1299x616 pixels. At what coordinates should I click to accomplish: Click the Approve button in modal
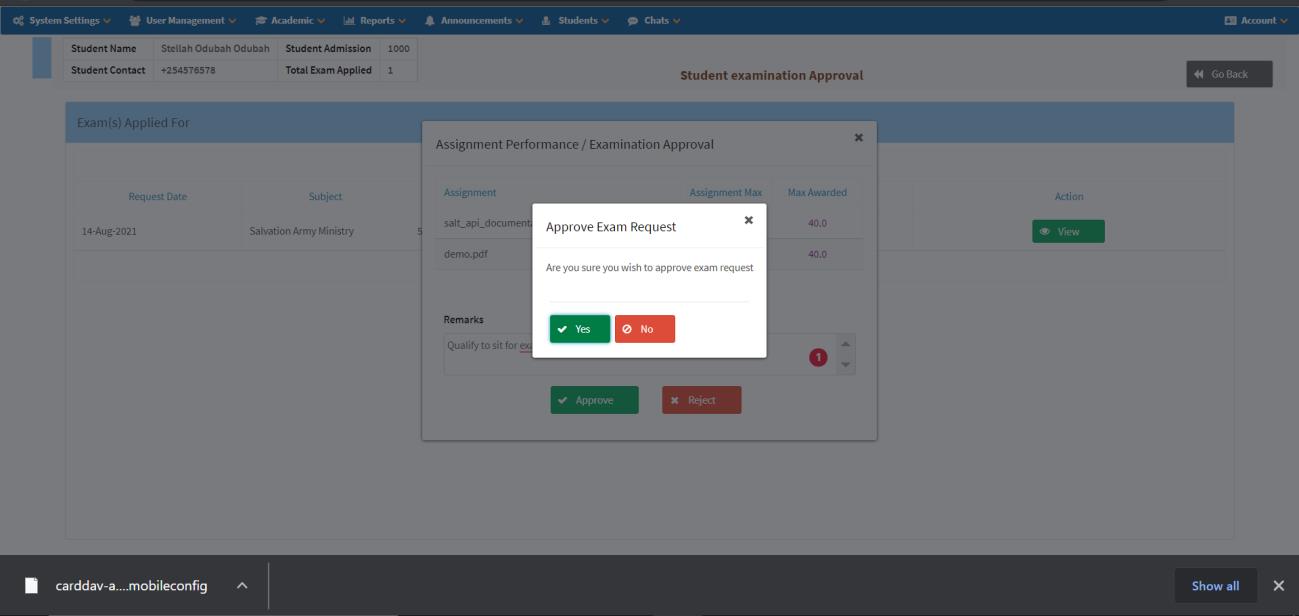(594, 400)
